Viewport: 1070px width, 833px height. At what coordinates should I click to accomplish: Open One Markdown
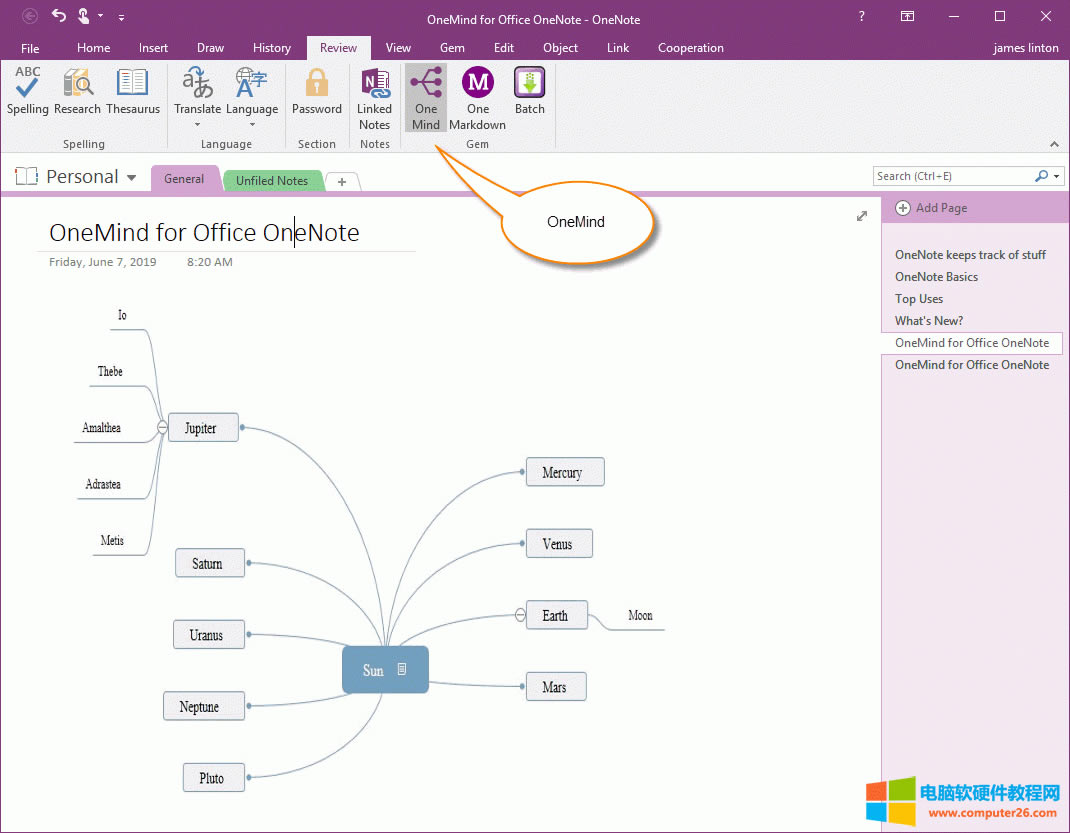click(477, 95)
